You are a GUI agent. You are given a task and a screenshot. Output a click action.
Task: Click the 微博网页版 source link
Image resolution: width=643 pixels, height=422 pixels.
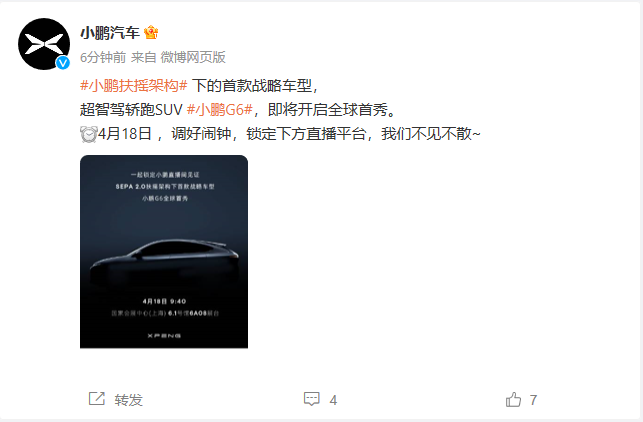[x=193, y=57]
